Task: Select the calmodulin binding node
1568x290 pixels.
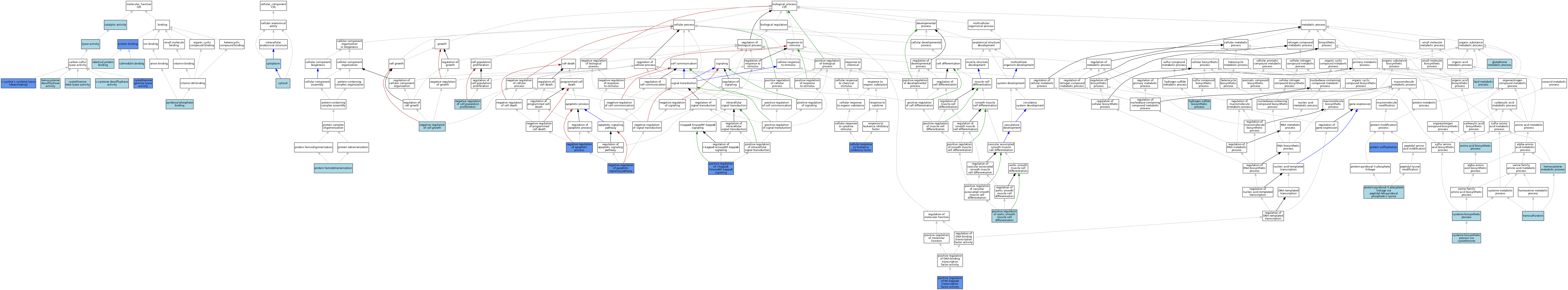Action: point(131,63)
